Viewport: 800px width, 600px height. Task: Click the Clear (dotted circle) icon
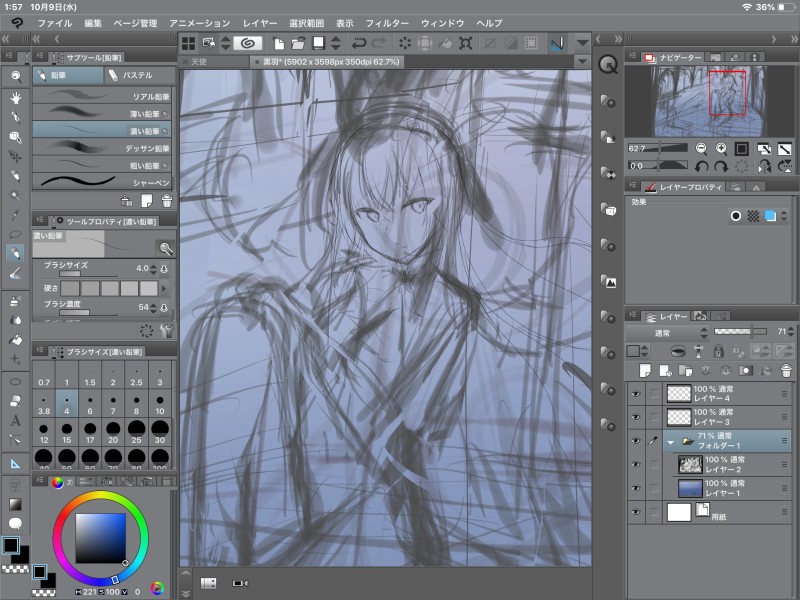point(405,43)
